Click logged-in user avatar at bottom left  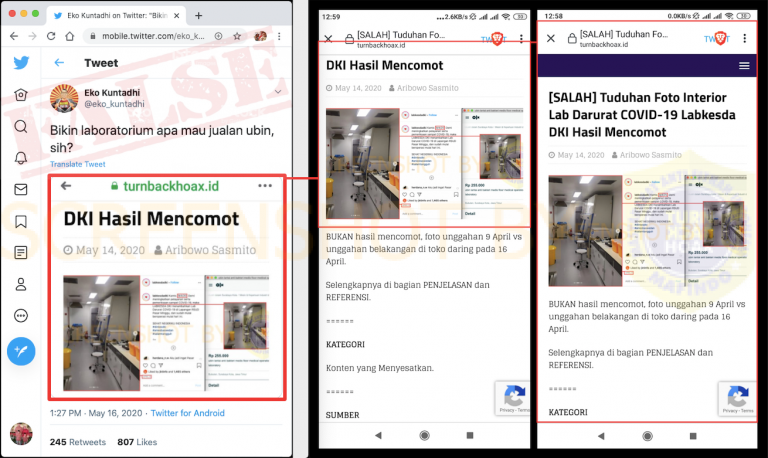click(21, 434)
